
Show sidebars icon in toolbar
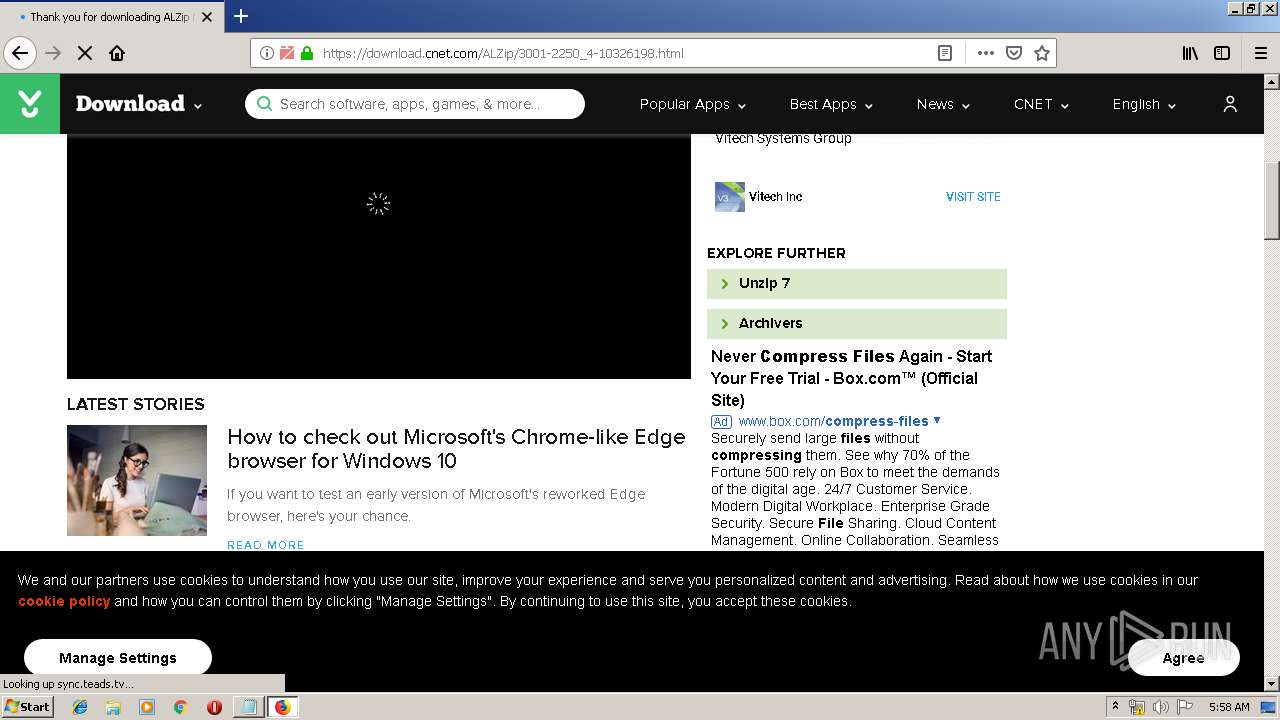1222,53
